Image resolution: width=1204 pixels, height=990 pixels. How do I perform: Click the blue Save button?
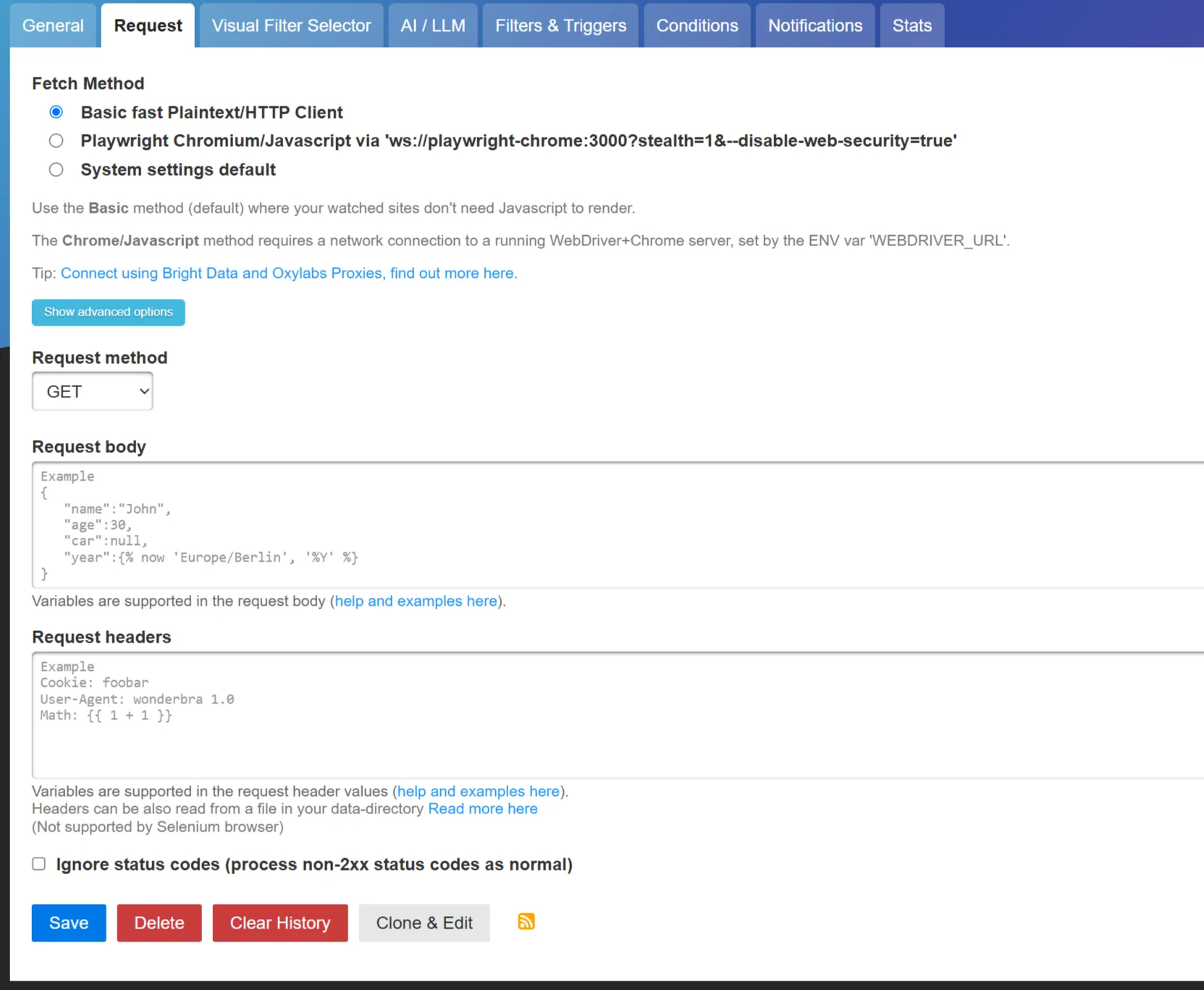point(69,923)
